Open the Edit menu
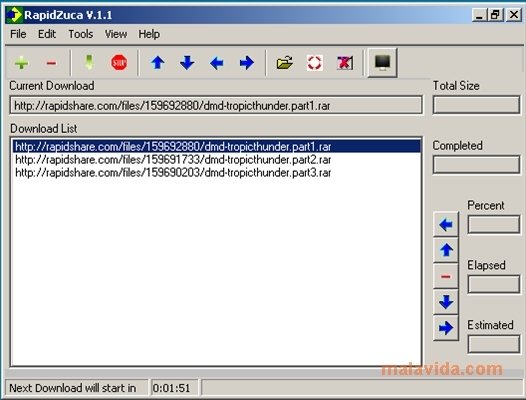The image size is (526, 400). click(x=47, y=34)
